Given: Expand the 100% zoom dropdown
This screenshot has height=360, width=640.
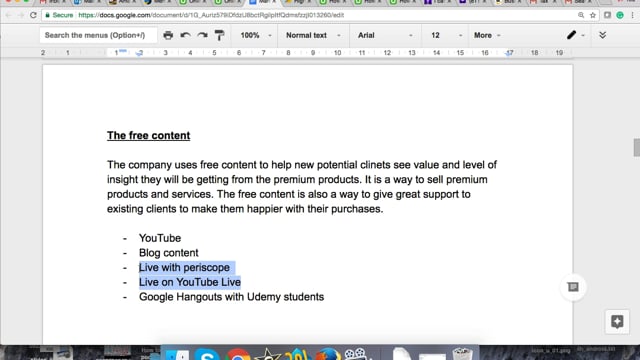Looking at the screenshot, I should 256,35.
